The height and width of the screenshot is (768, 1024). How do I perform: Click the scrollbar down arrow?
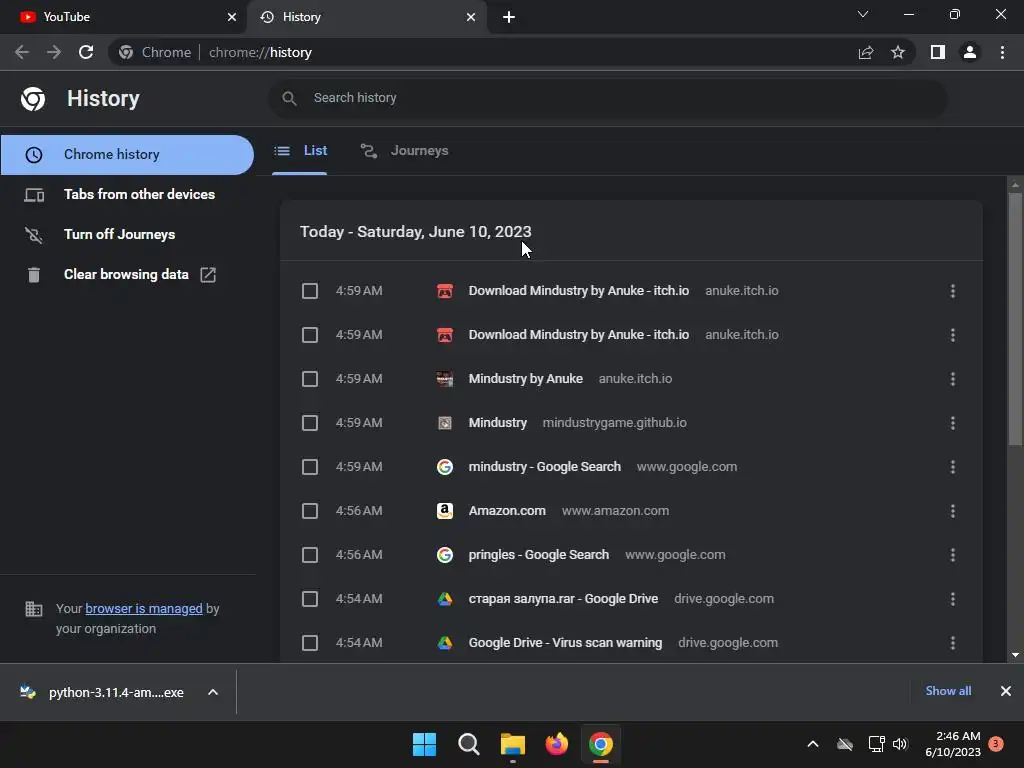[x=1015, y=655]
